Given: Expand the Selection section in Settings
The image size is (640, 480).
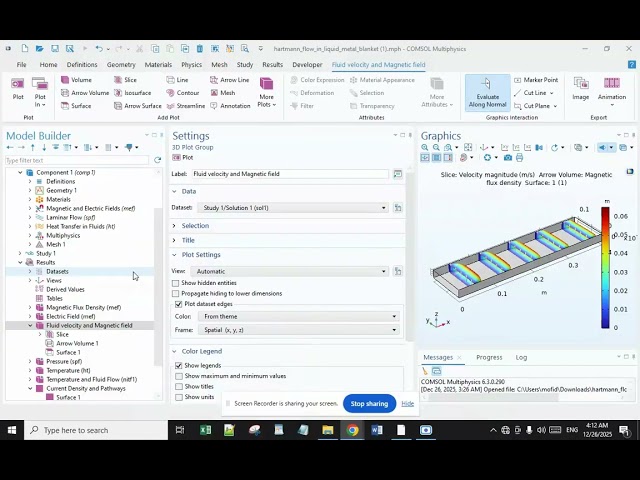Looking at the screenshot, I should coord(195,225).
